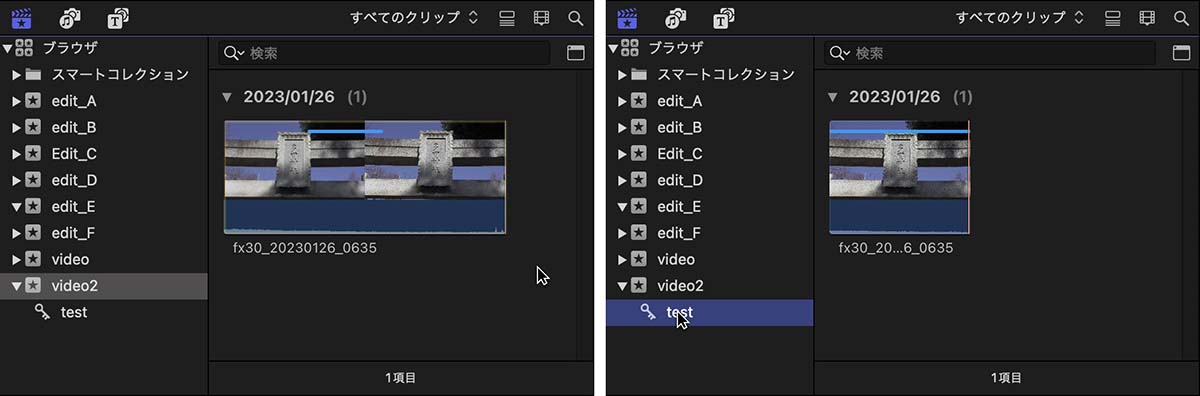
Task: Open search criteria dropdown magnifier in left search field
Action: pos(235,53)
